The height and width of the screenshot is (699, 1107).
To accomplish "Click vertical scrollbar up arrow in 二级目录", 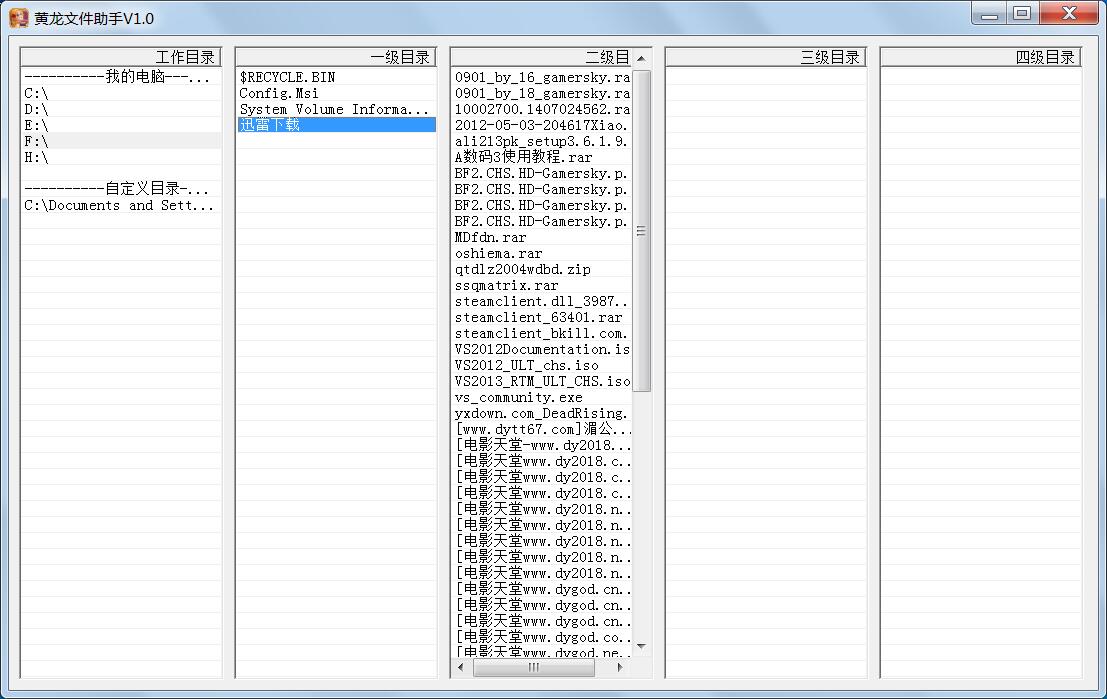I will pyautogui.click(x=641, y=58).
